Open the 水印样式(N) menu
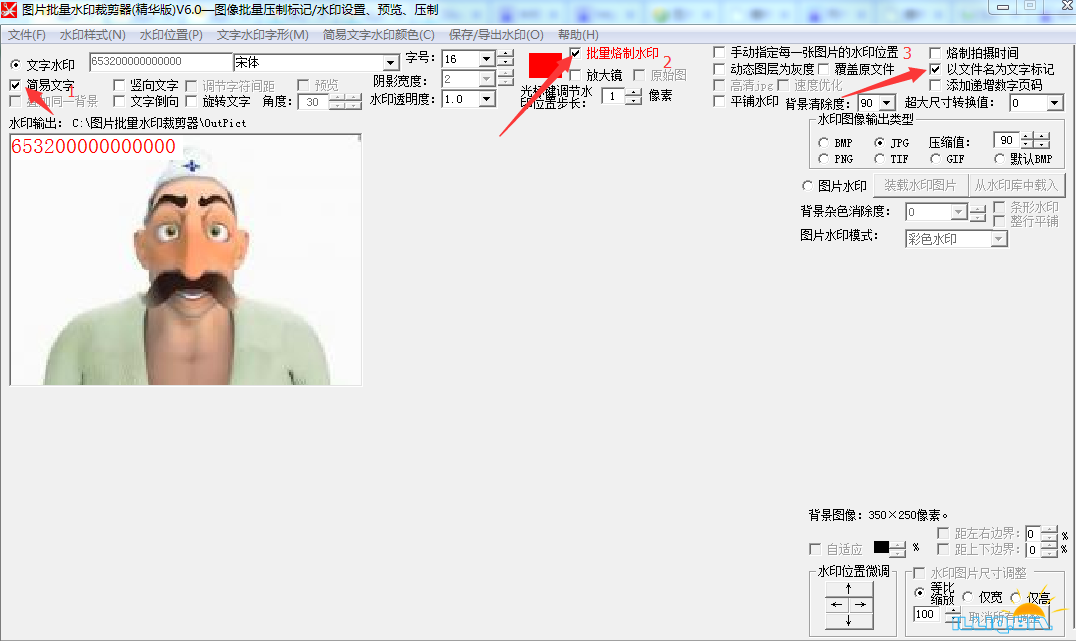1076x641 pixels. point(93,34)
